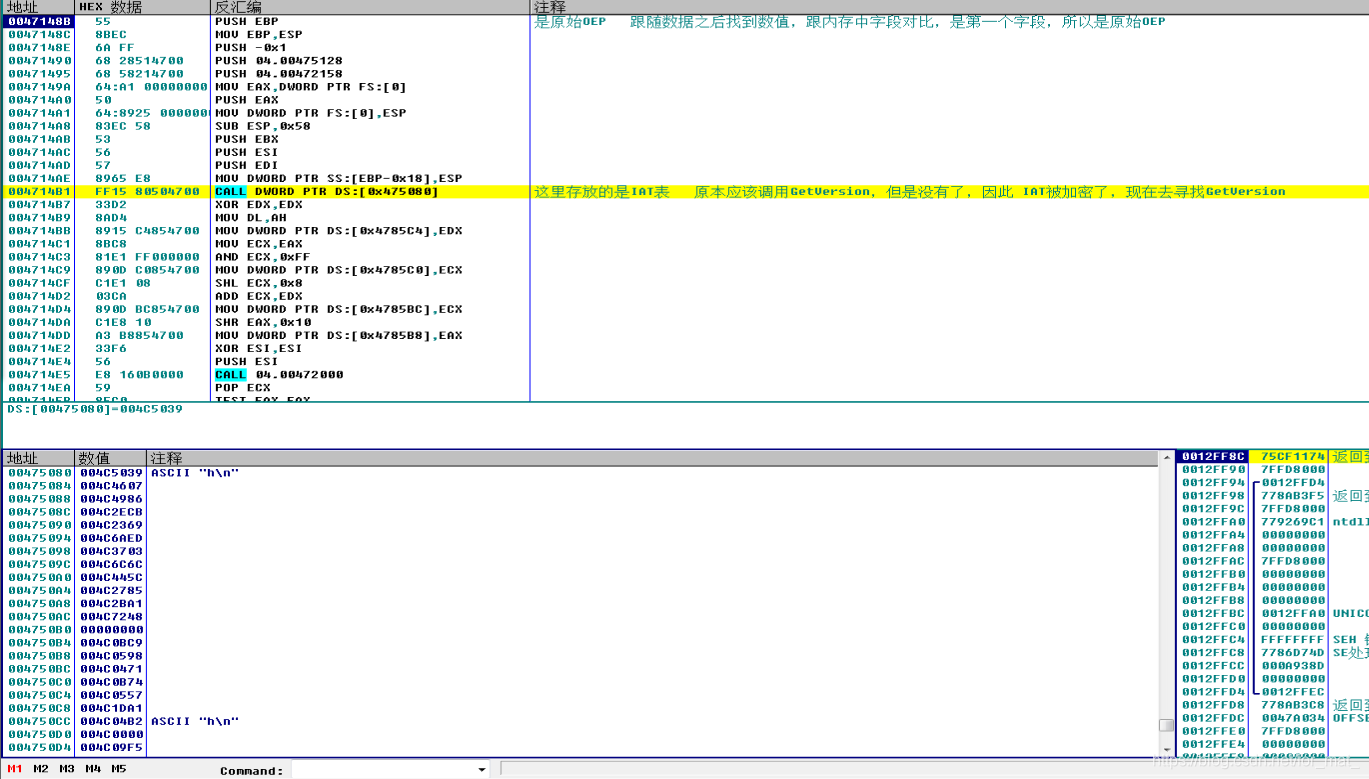Image resolution: width=1369 pixels, height=779 pixels.
Task: Click the 数值 column header in dump pane
Action: click(x=111, y=458)
